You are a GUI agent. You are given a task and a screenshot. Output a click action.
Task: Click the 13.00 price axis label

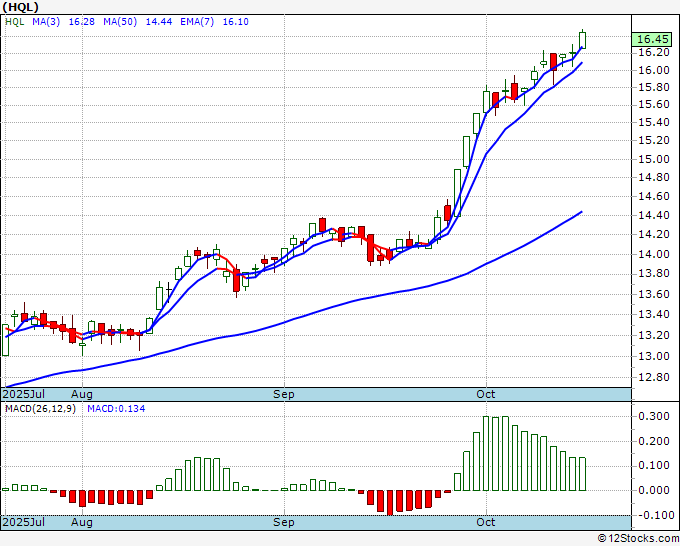[654, 356]
